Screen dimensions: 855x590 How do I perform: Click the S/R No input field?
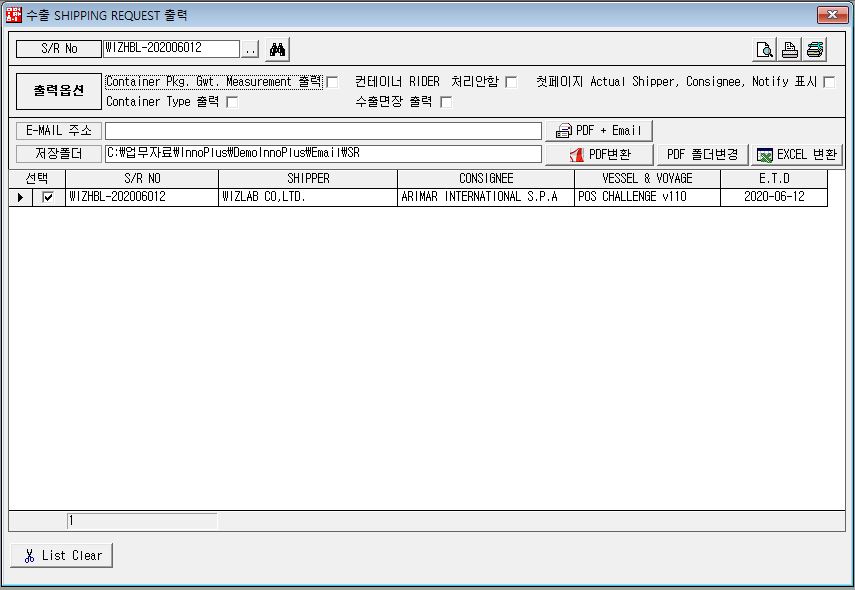pos(171,49)
